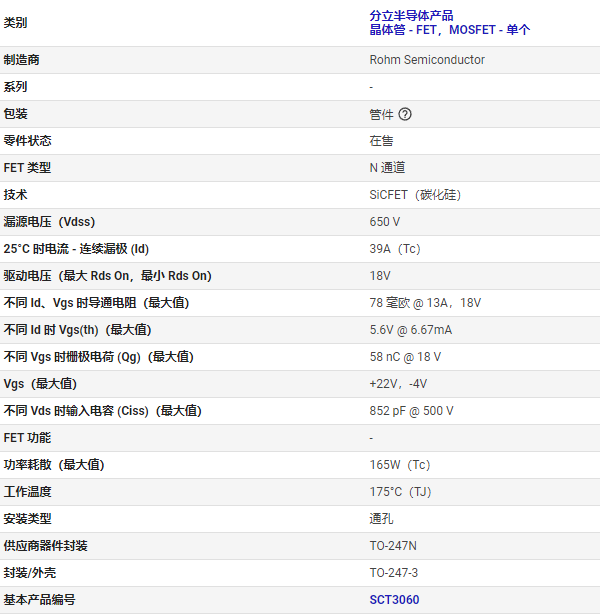Select the 在售 part status value
Viewport: 600px width, 614px height.
click(x=381, y=141)
